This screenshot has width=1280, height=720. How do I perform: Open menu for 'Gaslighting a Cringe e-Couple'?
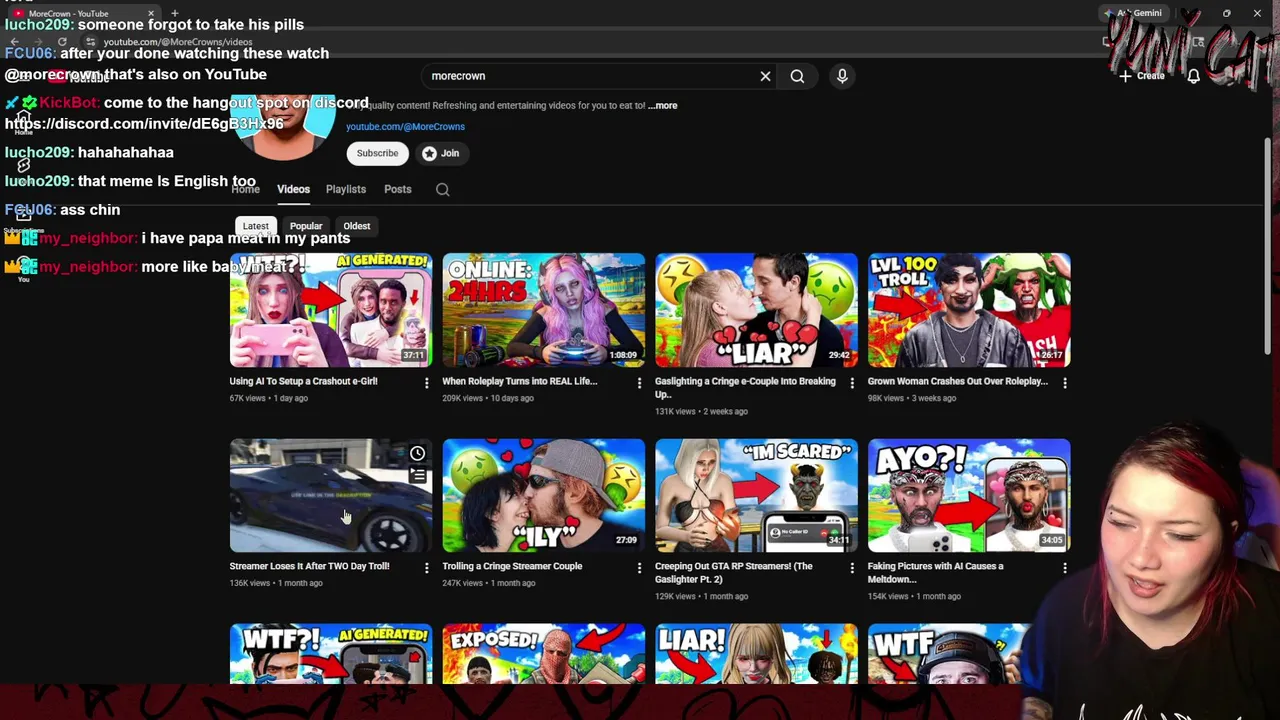[852, 383]
